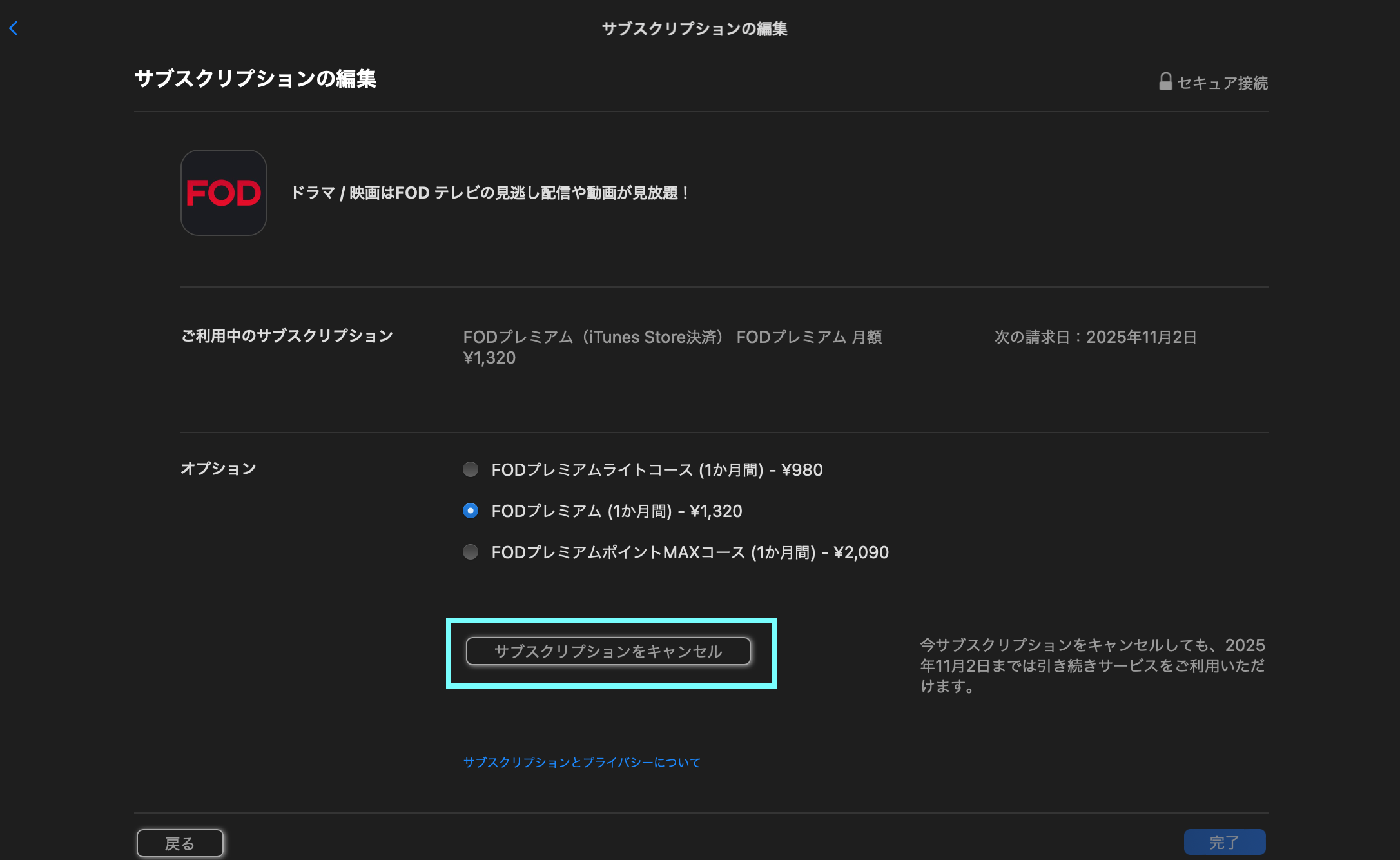Click ¥1,320 price under current subscription
This screenshot has height=860, width=1400.
489,358
